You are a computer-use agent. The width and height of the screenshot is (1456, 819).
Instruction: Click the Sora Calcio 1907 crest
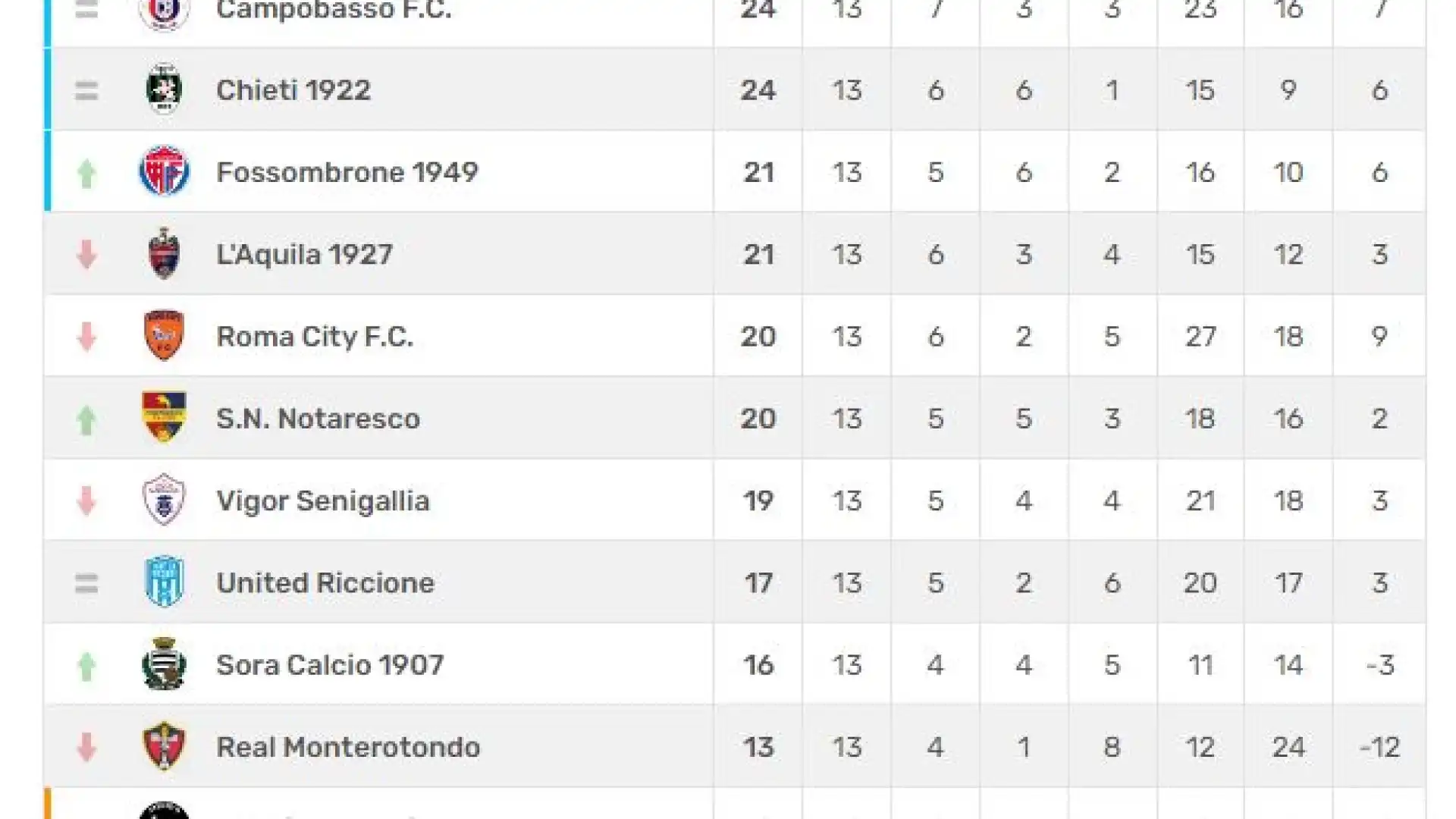(164, 664)
